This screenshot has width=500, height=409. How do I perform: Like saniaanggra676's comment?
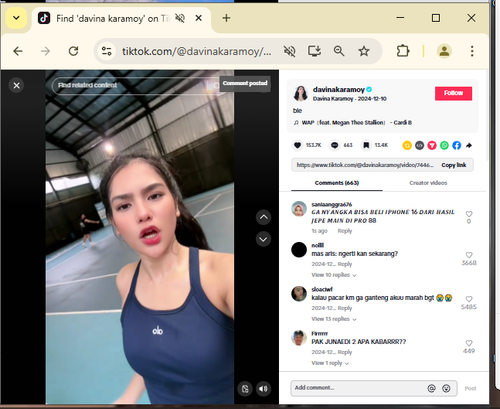[469, 214]
